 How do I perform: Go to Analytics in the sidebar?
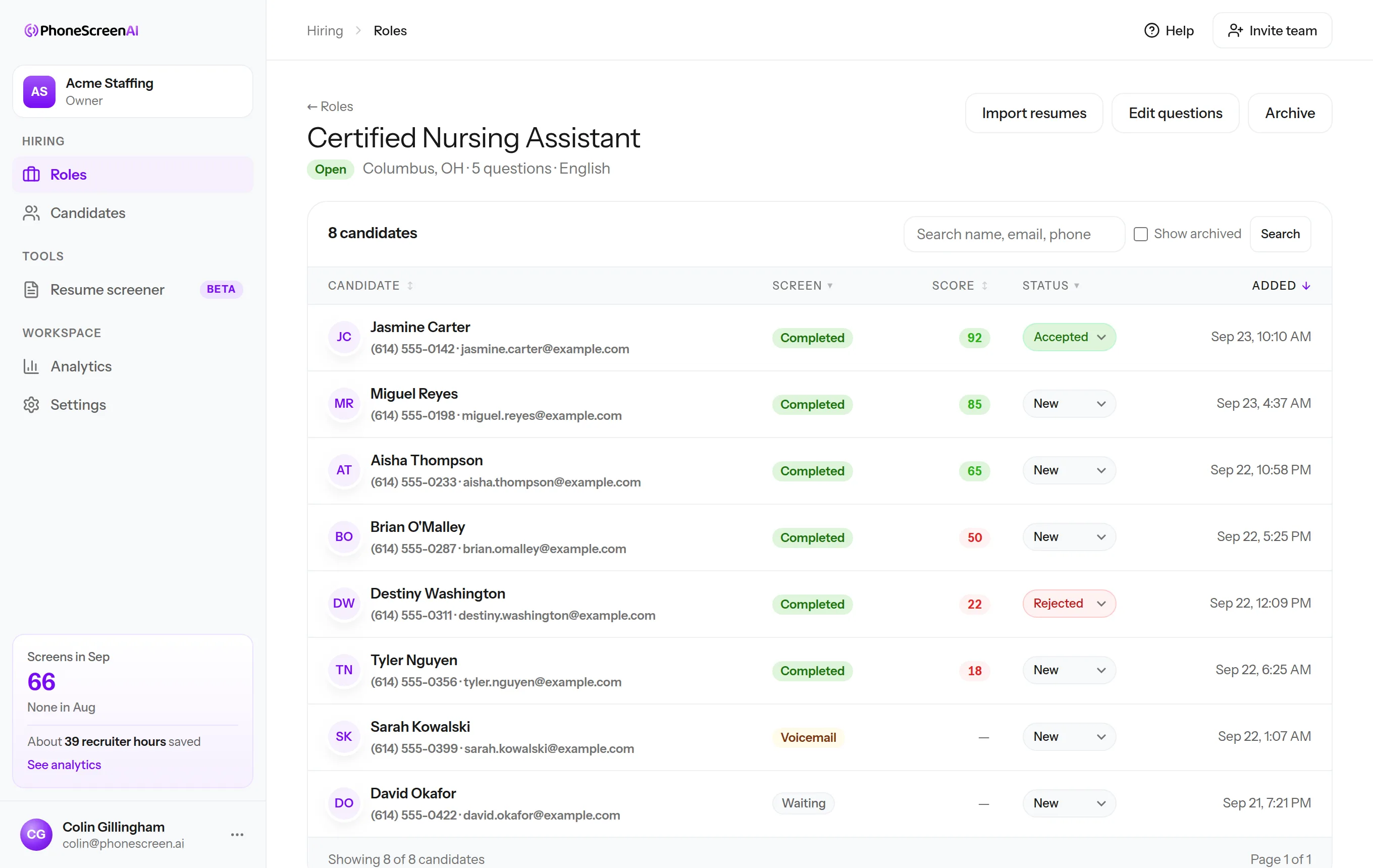coord(132,366)
